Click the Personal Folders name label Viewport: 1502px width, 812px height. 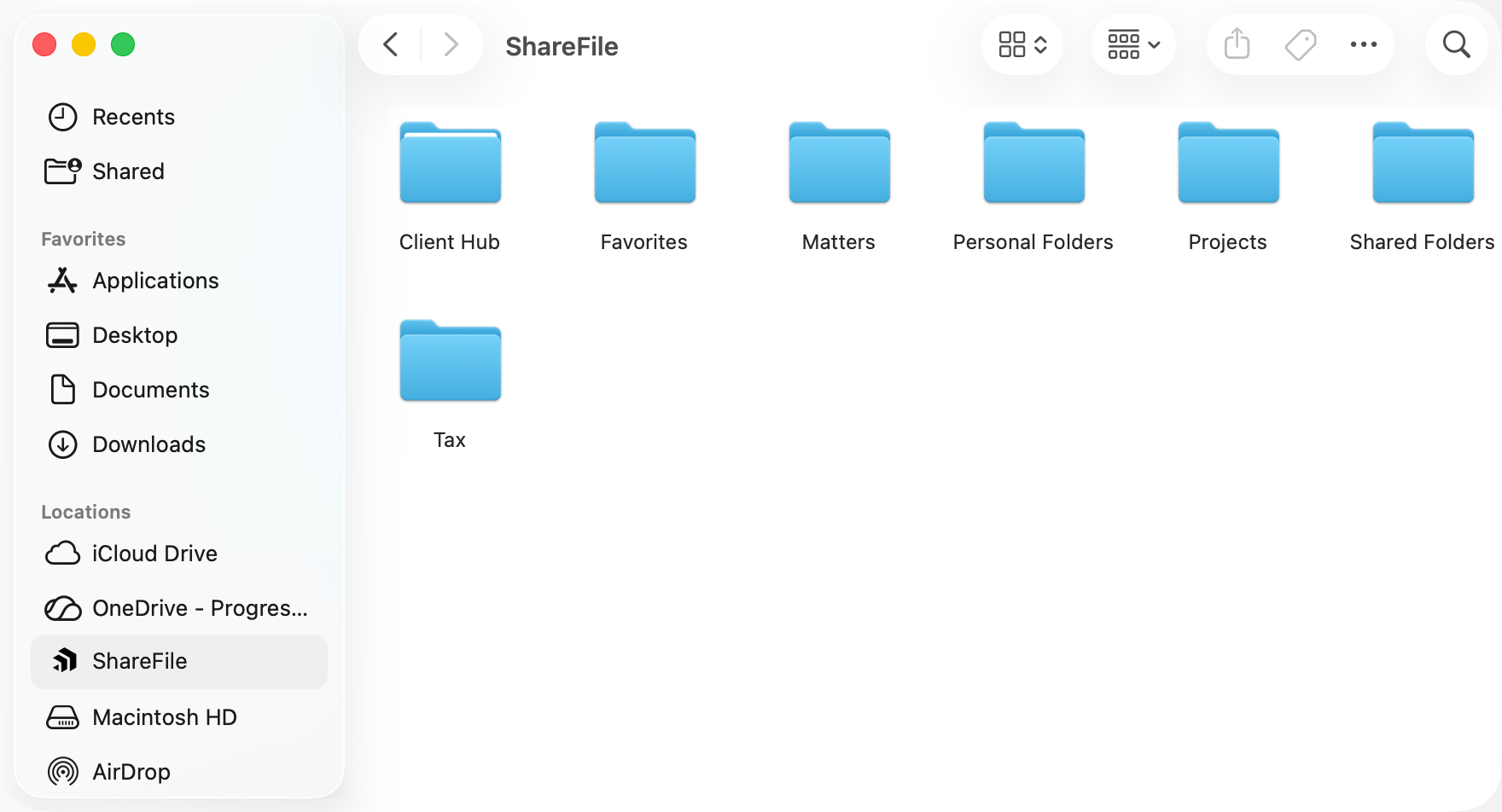[x=1033, y=242]
